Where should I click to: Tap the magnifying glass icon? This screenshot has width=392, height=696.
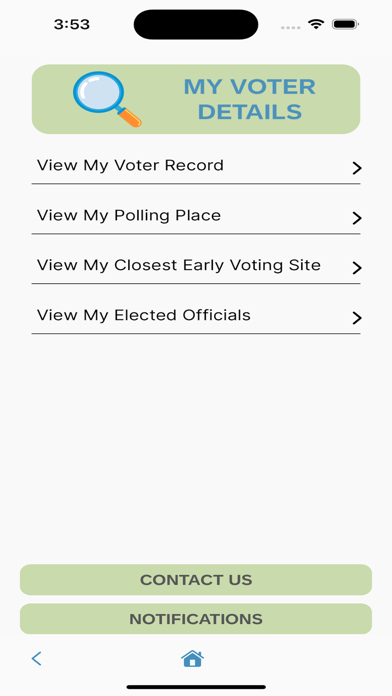[x=107, y=99]
